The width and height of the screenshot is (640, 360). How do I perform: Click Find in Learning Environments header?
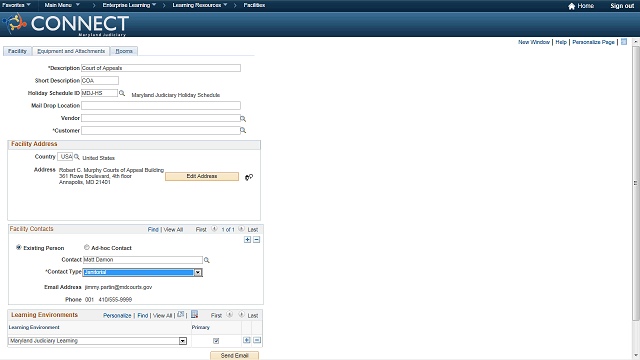click(142, 316)
